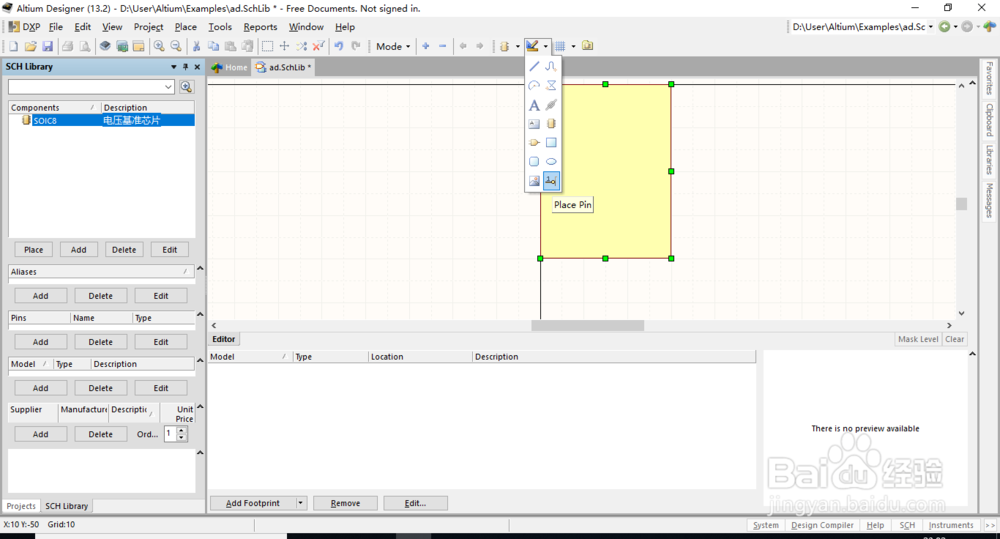This screenshot has width=1000, height=539.
Task: Click the Cut scissors icon
Action: coord(196,46)
